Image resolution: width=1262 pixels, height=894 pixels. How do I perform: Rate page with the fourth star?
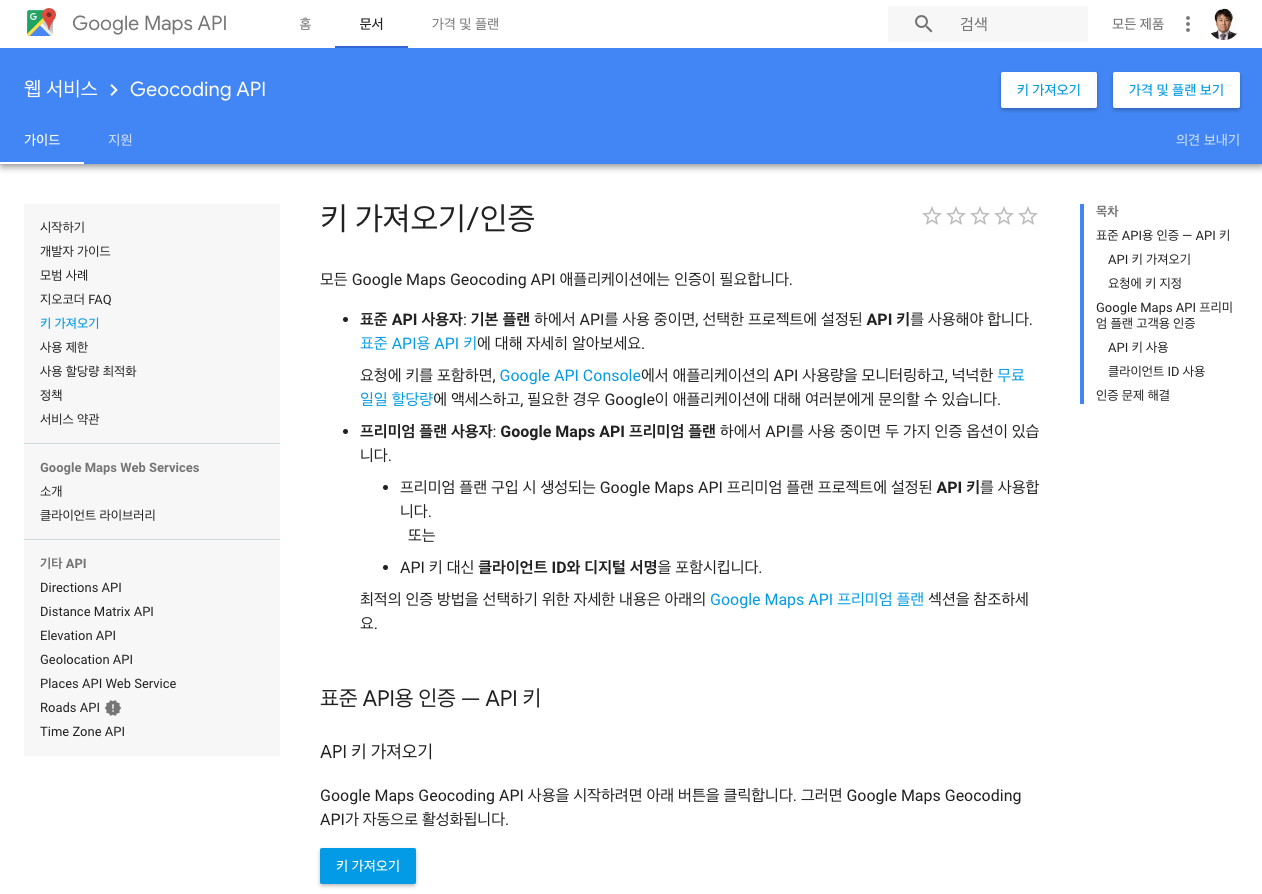pyautogui.click(x=1004, y=216)
